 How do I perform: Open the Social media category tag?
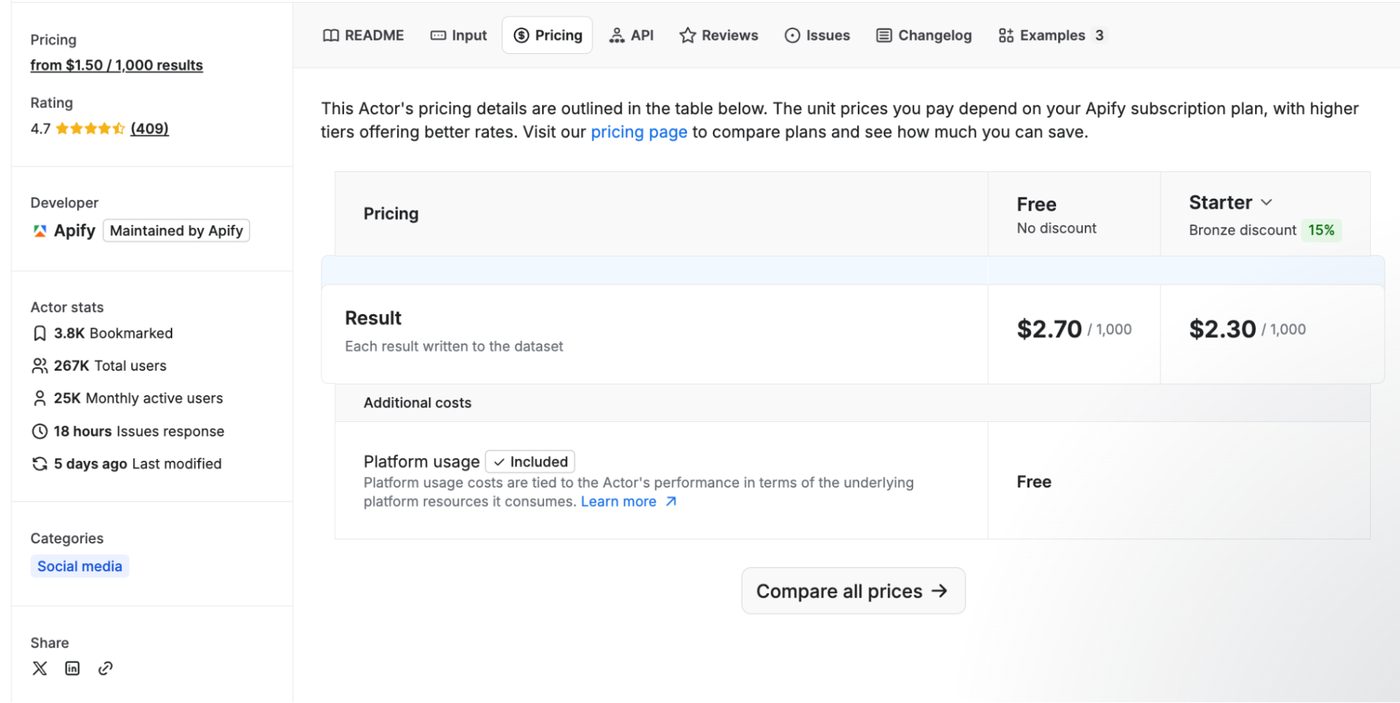coord(80,566)
